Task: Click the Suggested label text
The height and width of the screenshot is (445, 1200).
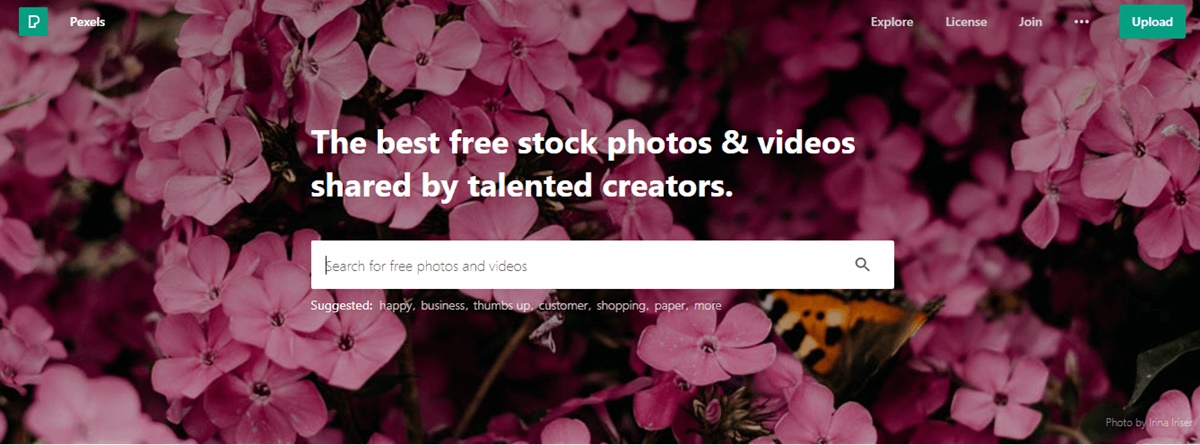Action: (x=341, y=306)
